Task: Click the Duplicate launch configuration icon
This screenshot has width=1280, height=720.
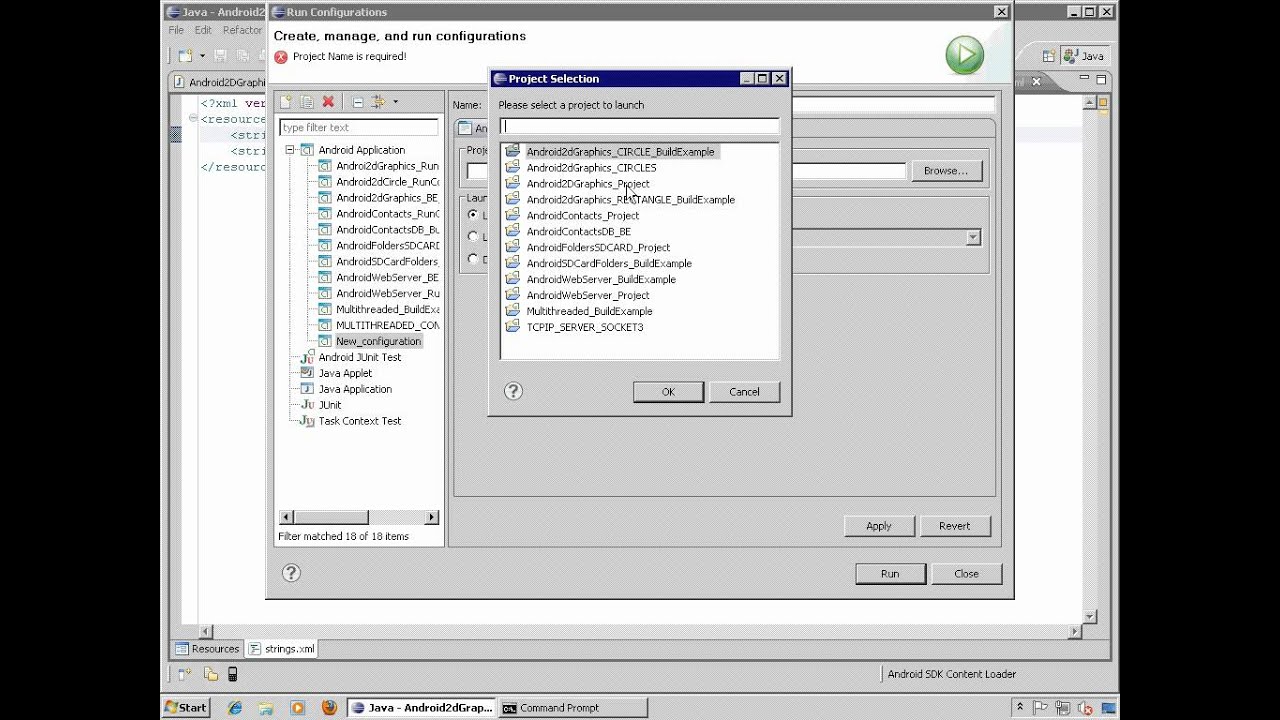Action: pos(307,102)
